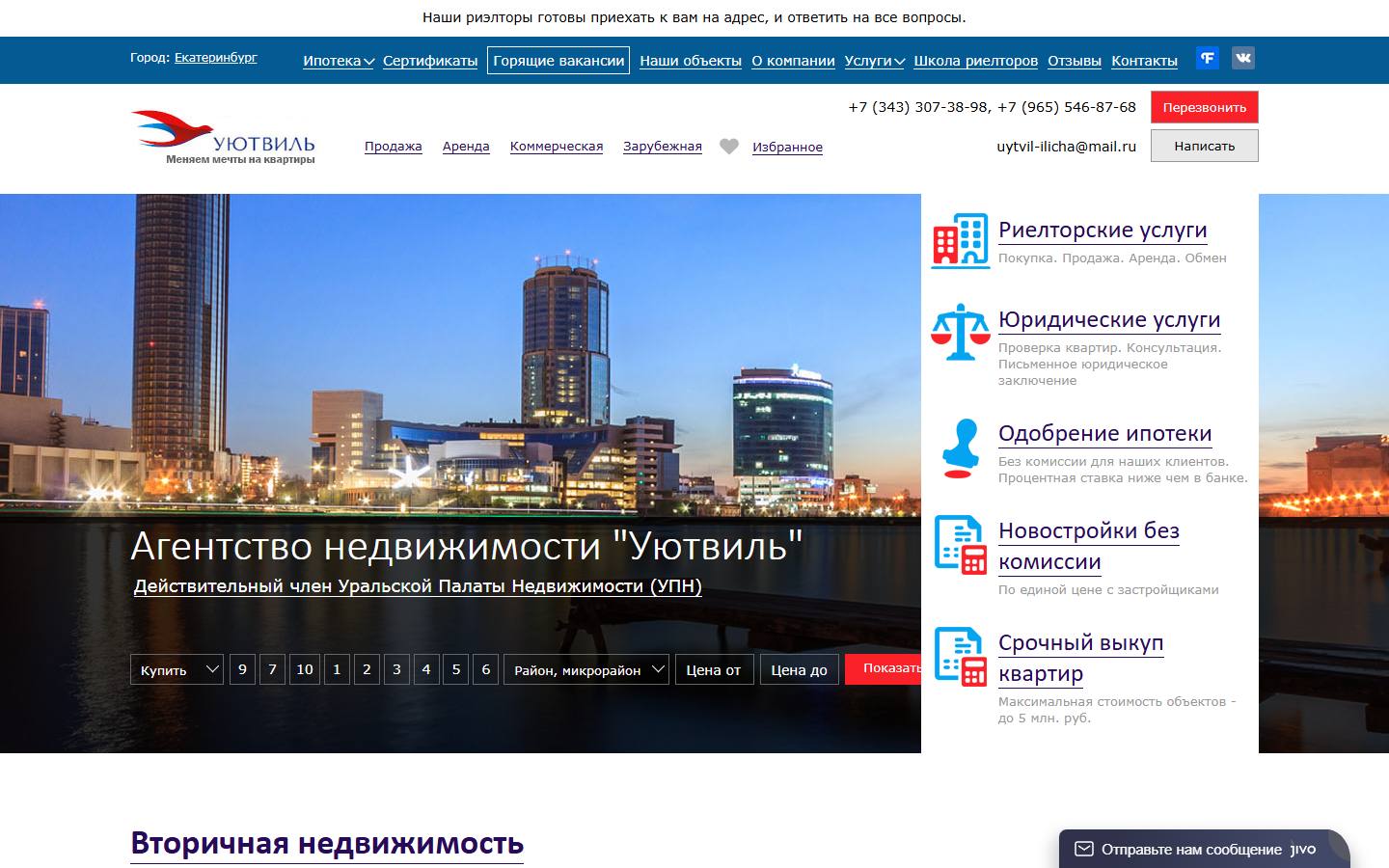Open Школа риелторов menu item
This screenshot has width=1389, height=868.
click(976, 61)
